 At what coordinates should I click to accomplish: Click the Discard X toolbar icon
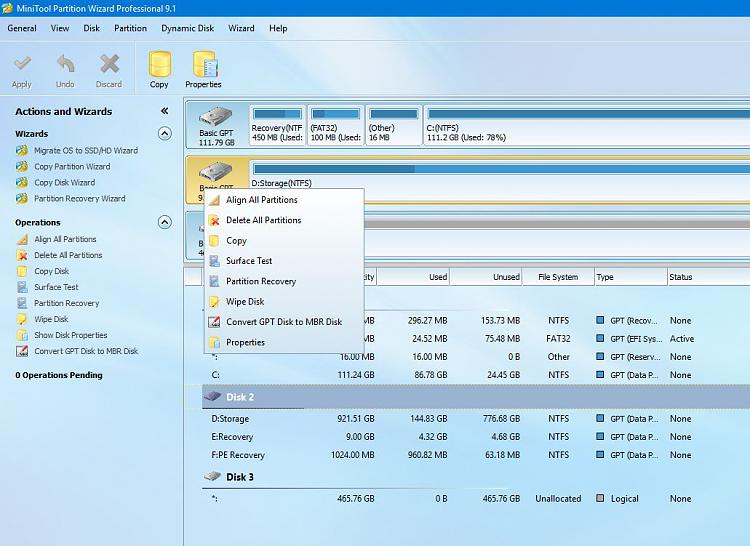[x=109, y=64]
